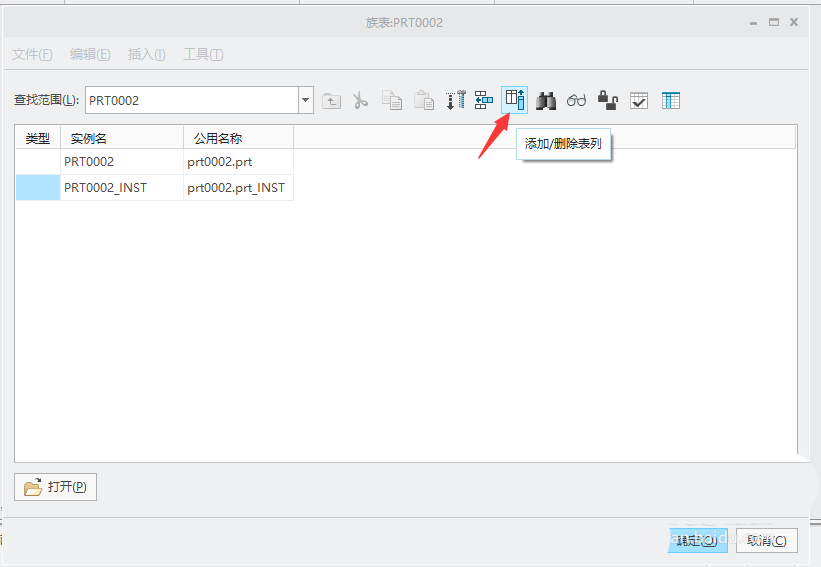Click the up one level folder icon
821x567 pixels.
point(331,100)
